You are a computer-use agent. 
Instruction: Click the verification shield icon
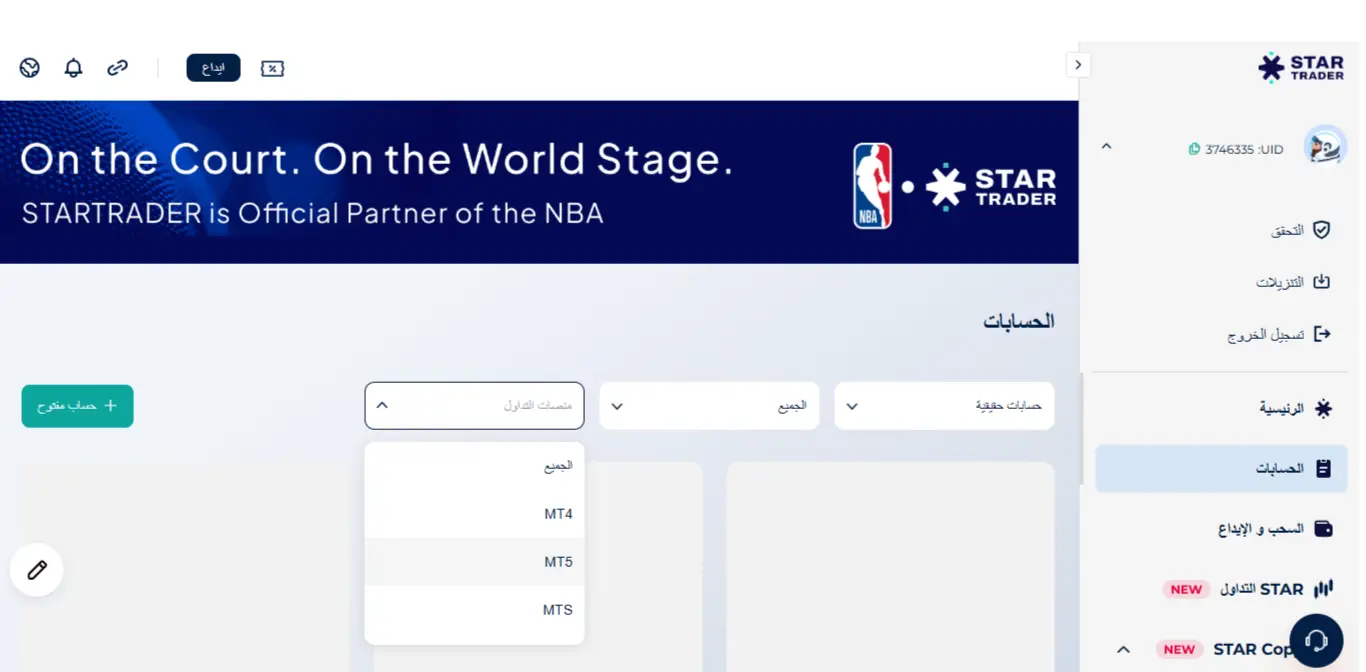1321,230
